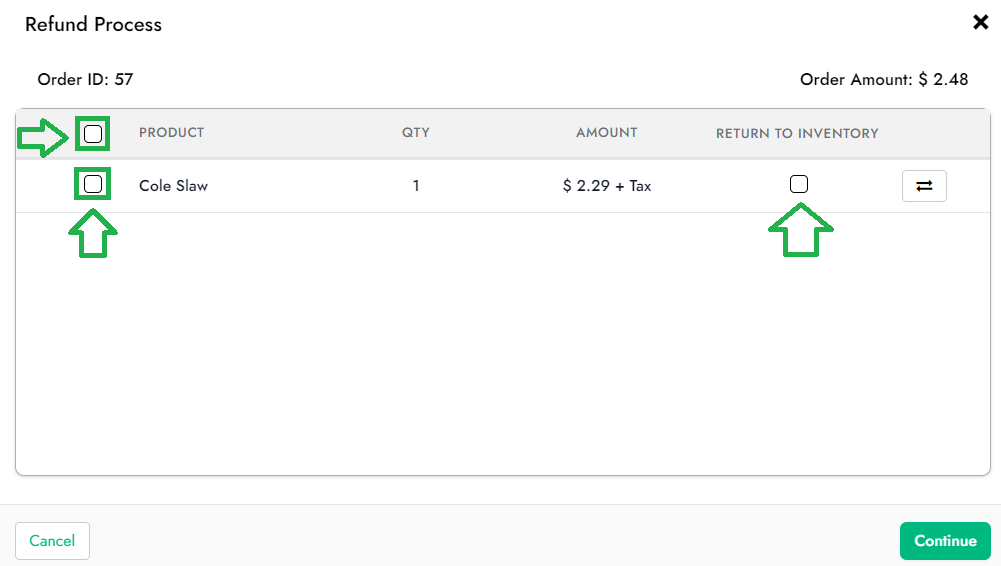Click the Order ID: 57 label
This screenshot has width=1001, height=566.
click(x=85, y=79)
